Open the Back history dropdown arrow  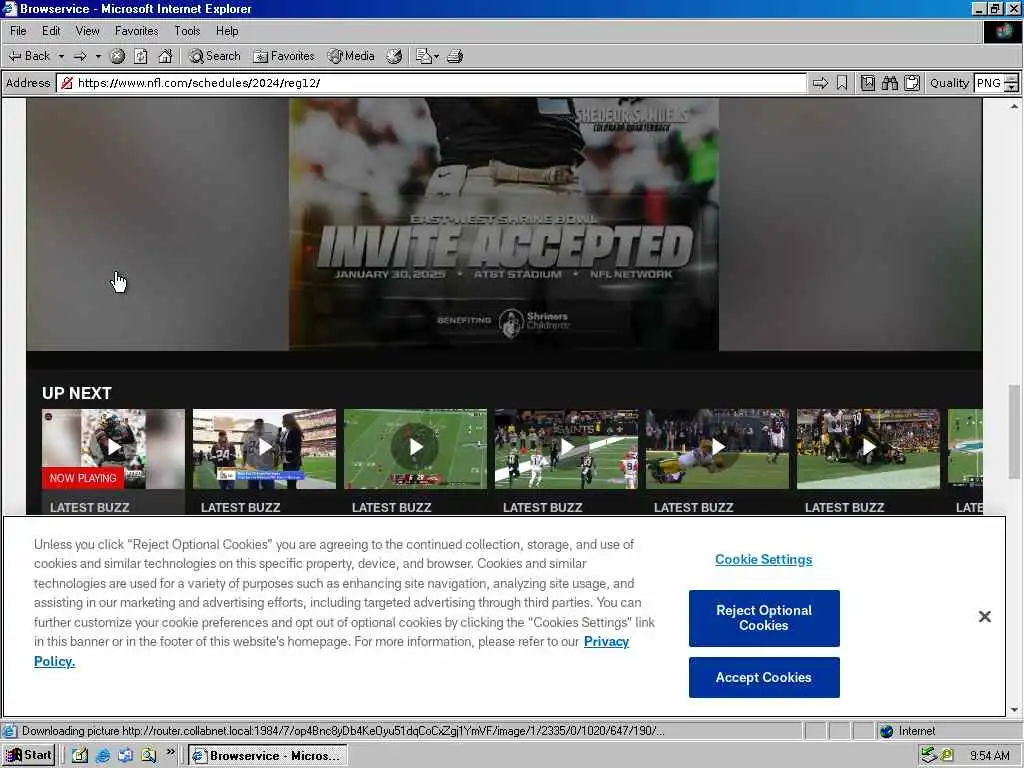tap(61, 56)
